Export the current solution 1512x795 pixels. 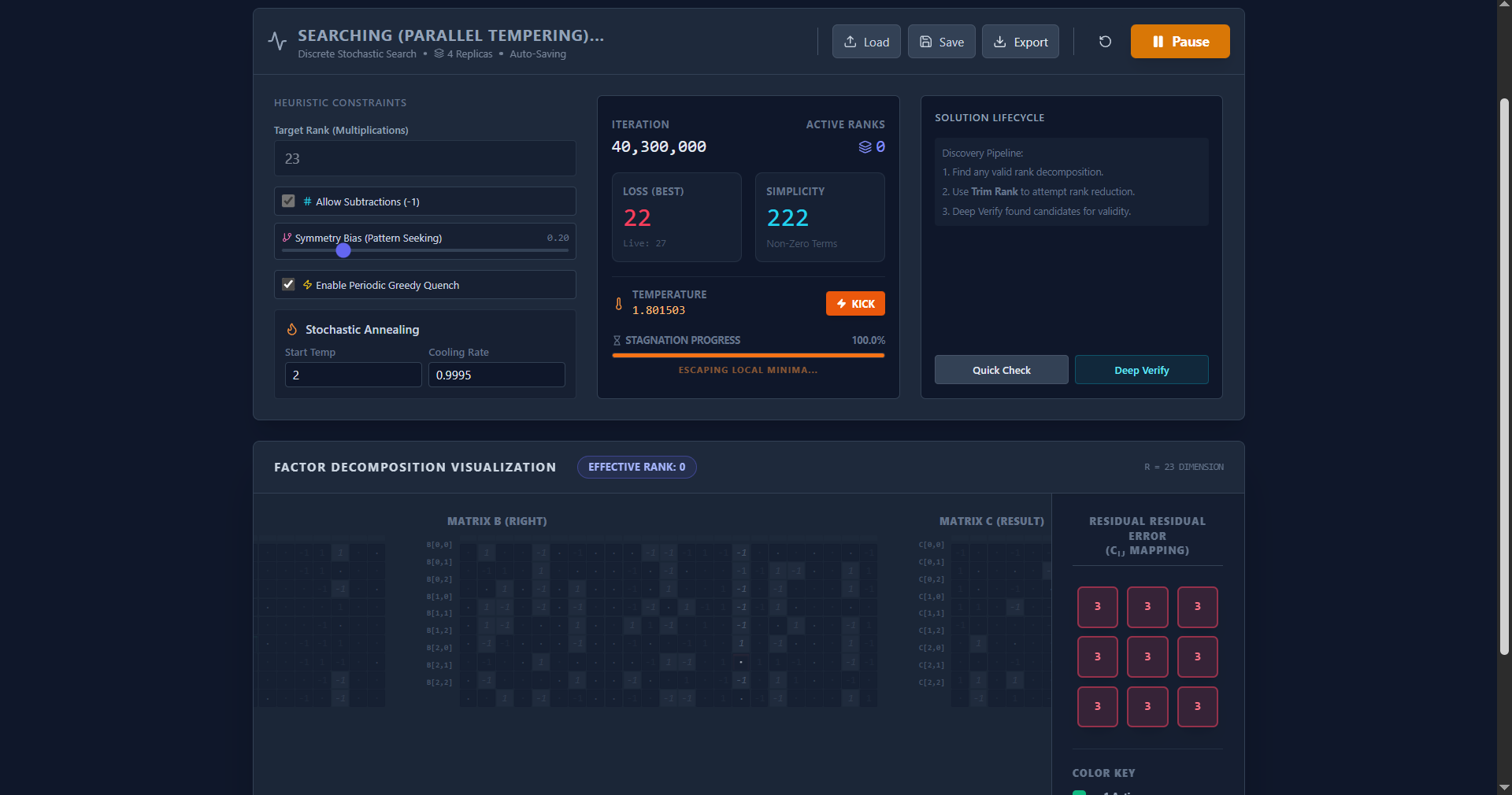pos(1020,42)
